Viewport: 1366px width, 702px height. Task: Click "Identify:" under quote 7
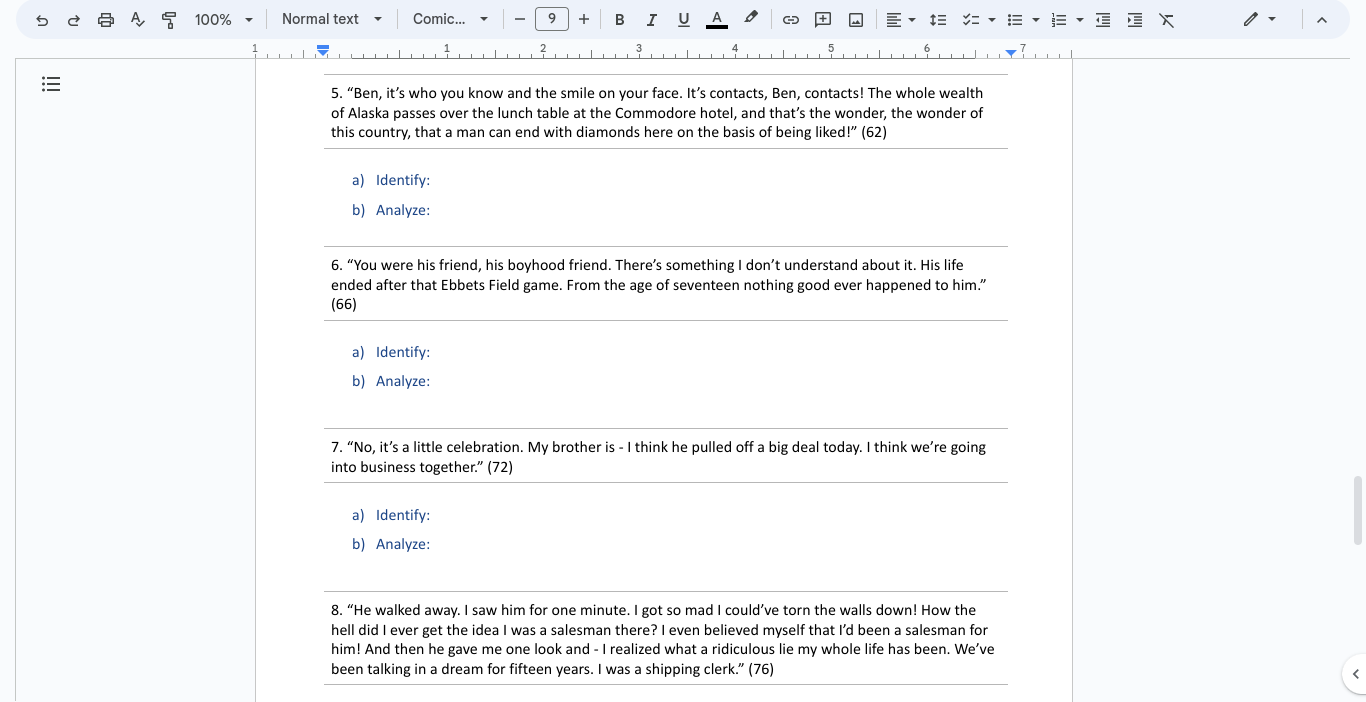tap(403, 515)
